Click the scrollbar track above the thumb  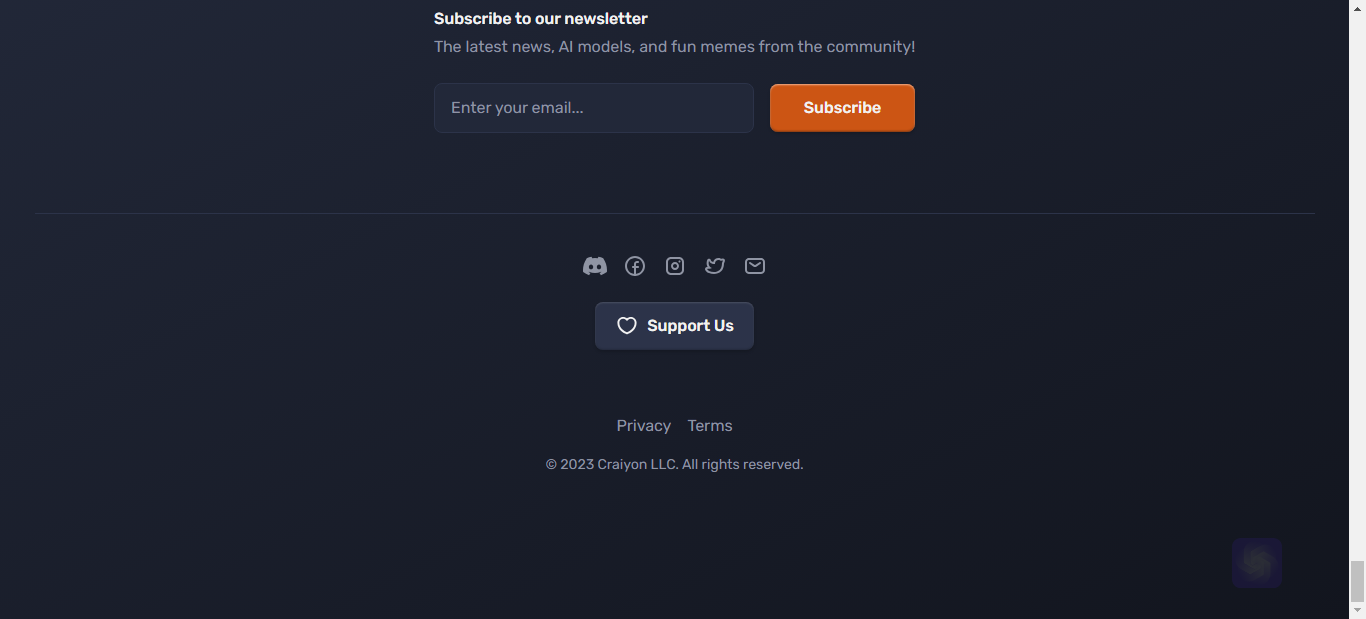1357,280
